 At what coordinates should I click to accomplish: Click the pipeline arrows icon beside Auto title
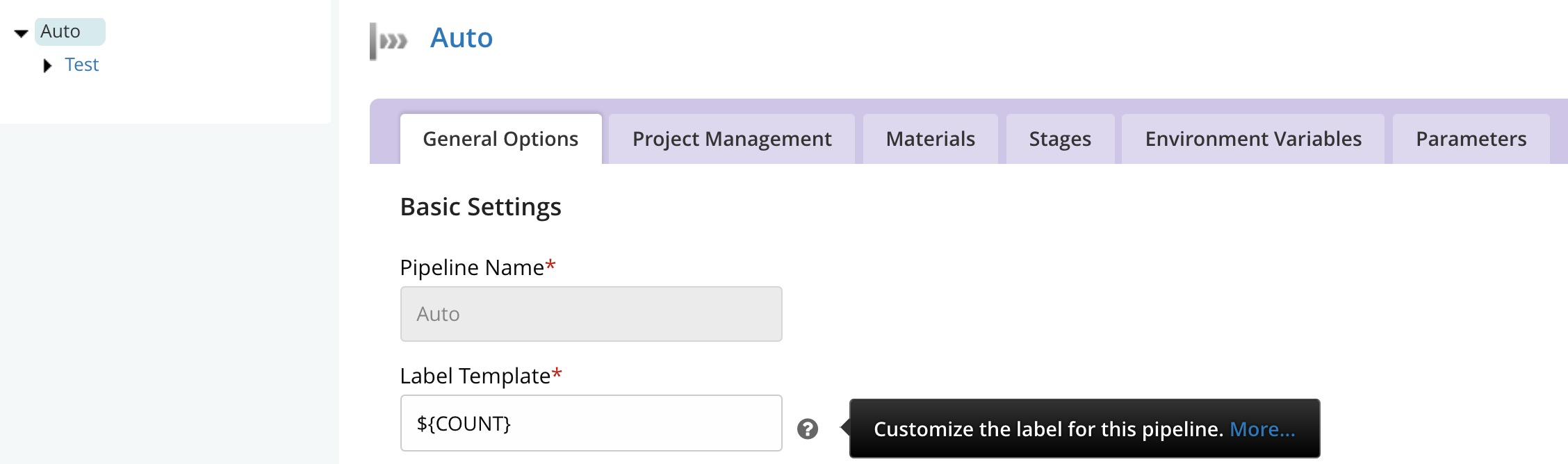389,41
